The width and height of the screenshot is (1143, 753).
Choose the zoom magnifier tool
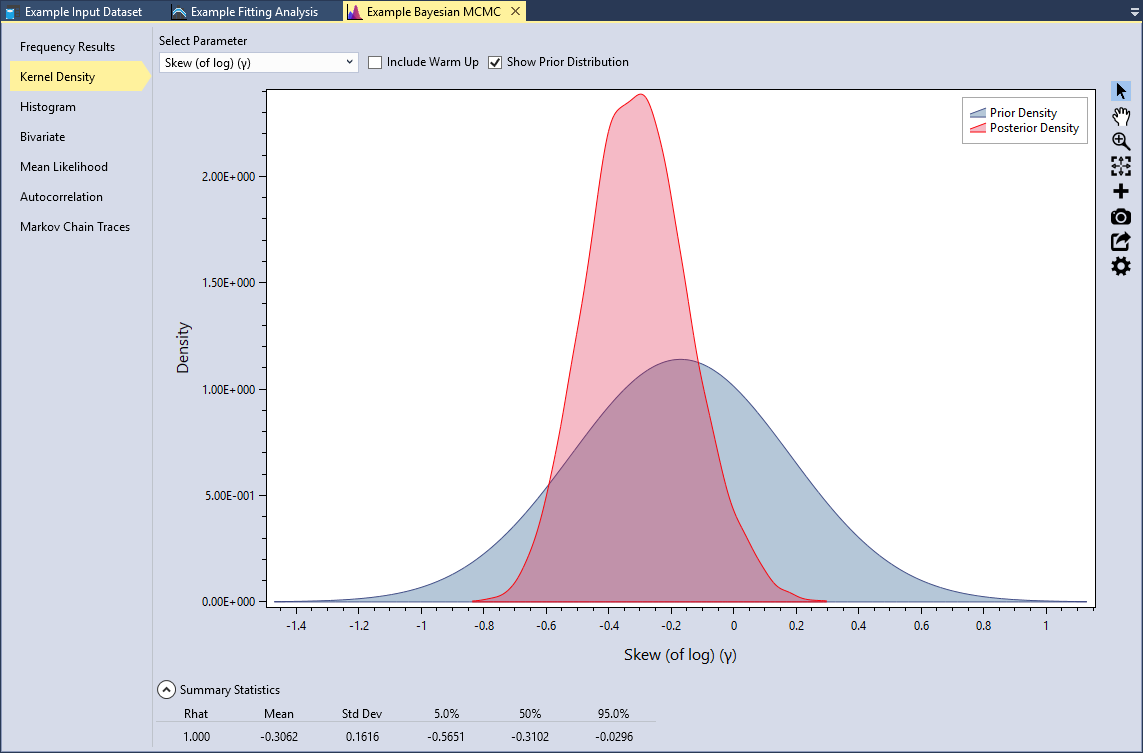pos(1120,141)
